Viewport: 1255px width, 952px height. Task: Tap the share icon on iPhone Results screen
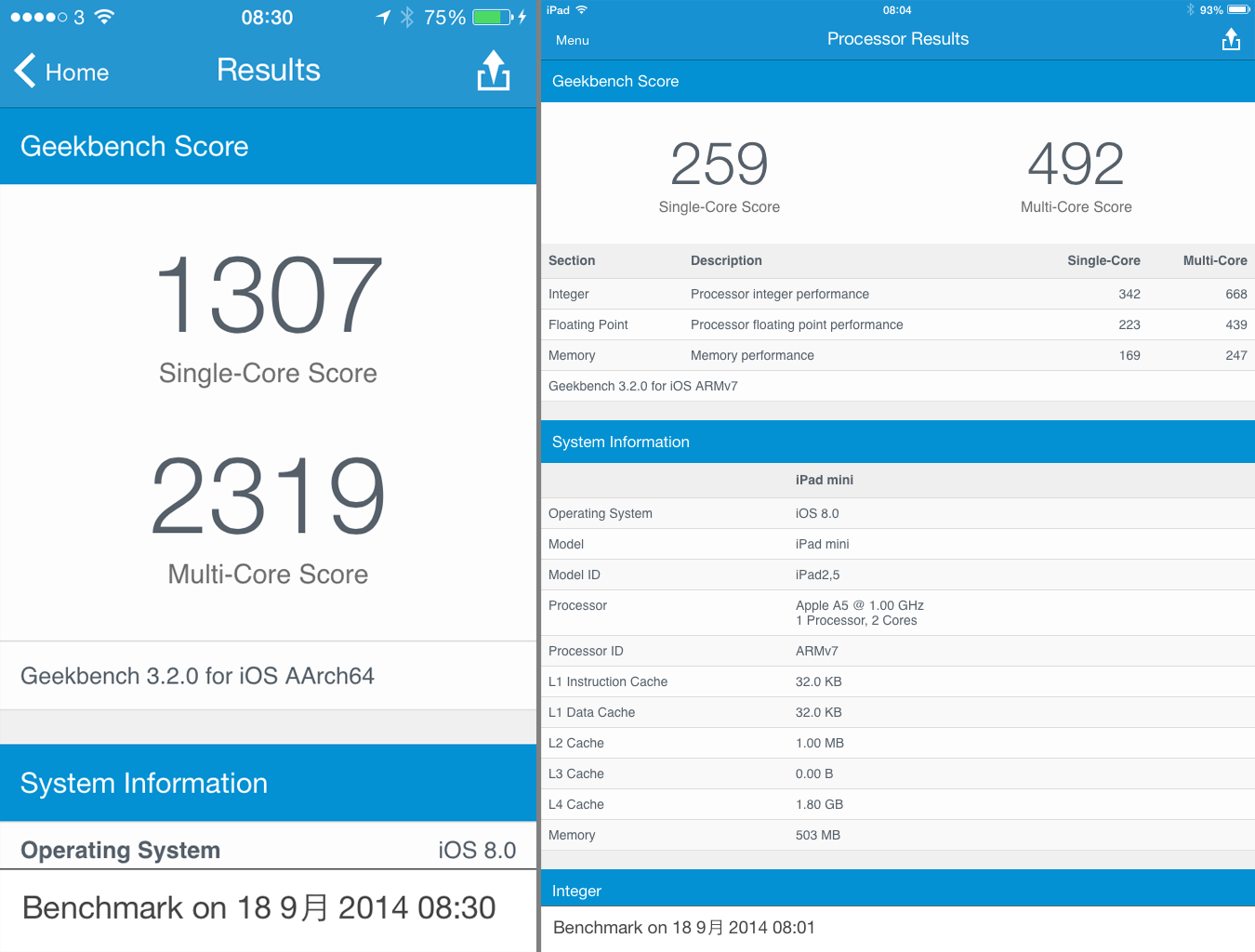493,71
